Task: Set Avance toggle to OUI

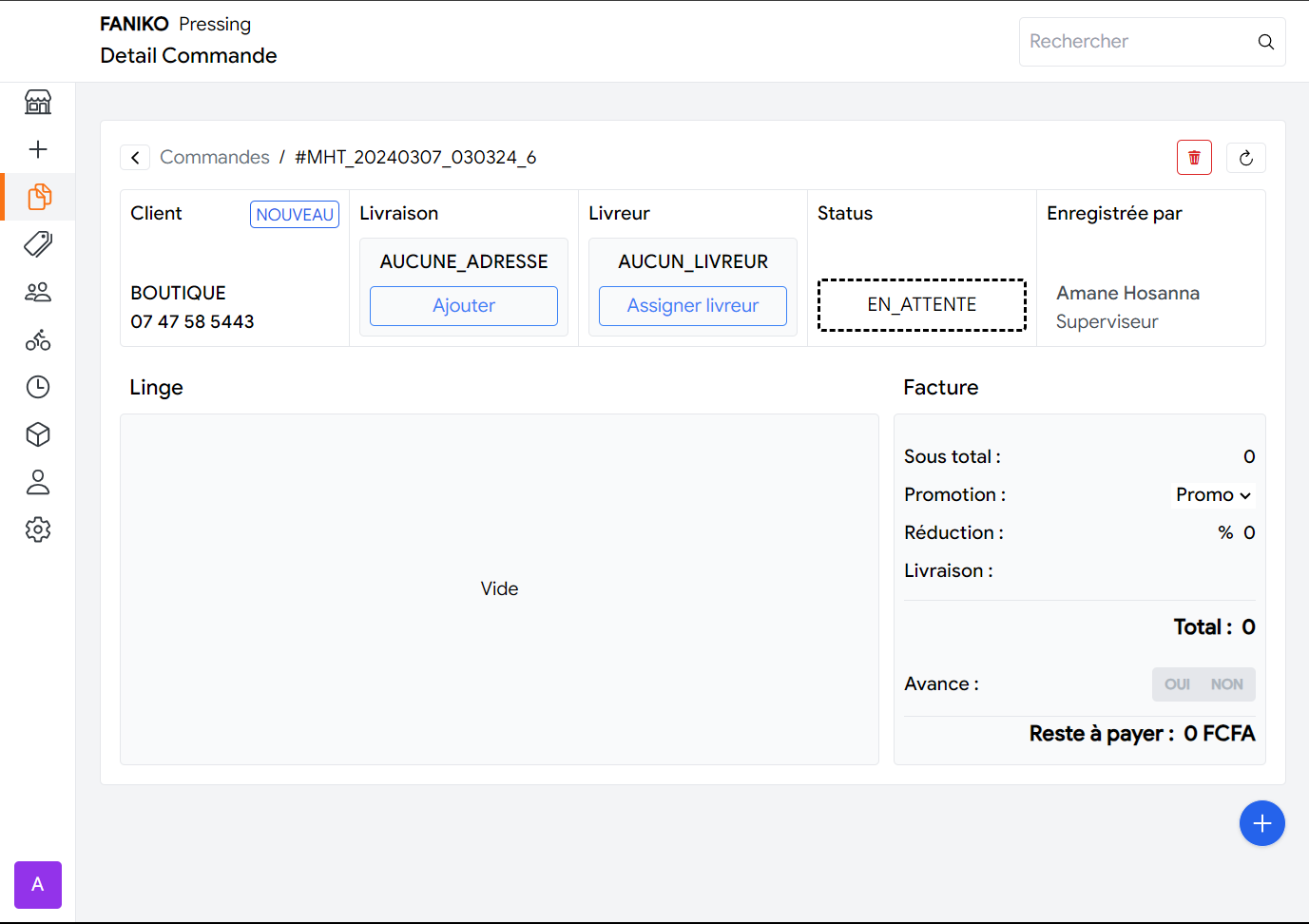Action: pos(1177,684)
